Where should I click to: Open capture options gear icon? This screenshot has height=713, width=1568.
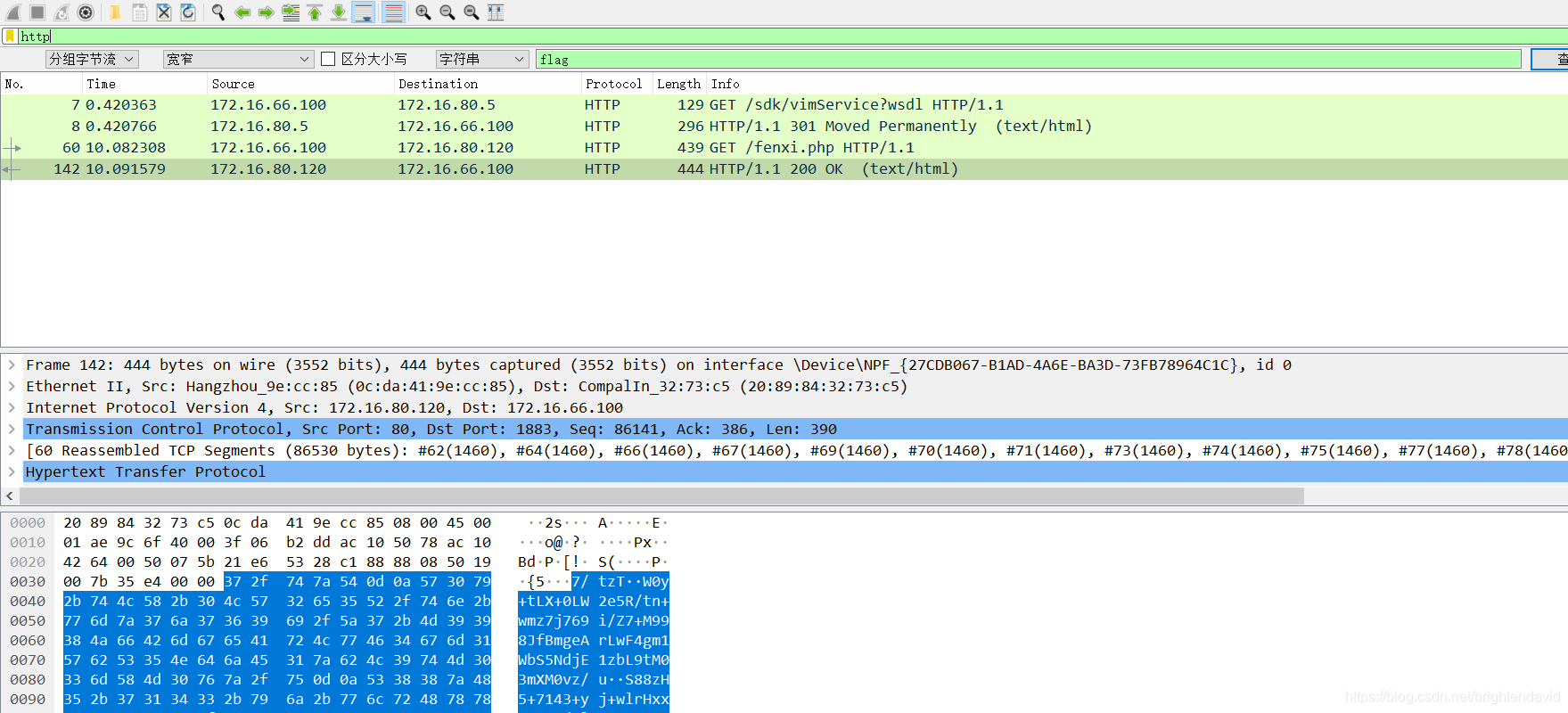click(86, 12)
